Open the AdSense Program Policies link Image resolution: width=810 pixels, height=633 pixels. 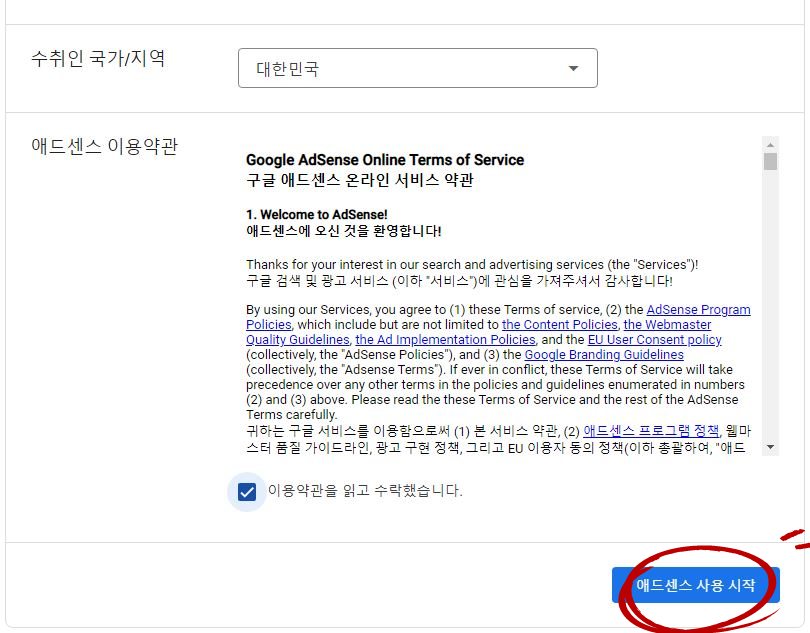698,310
